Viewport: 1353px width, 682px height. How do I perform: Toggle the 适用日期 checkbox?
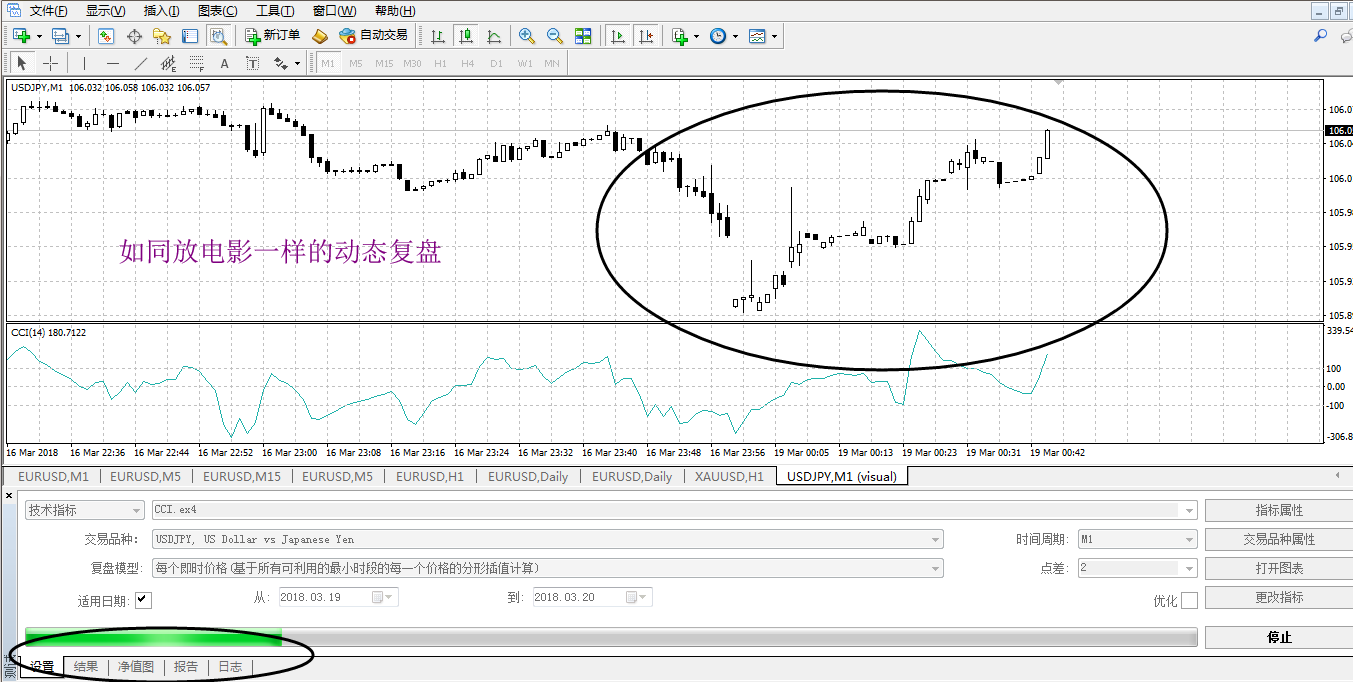coord(143,600)
